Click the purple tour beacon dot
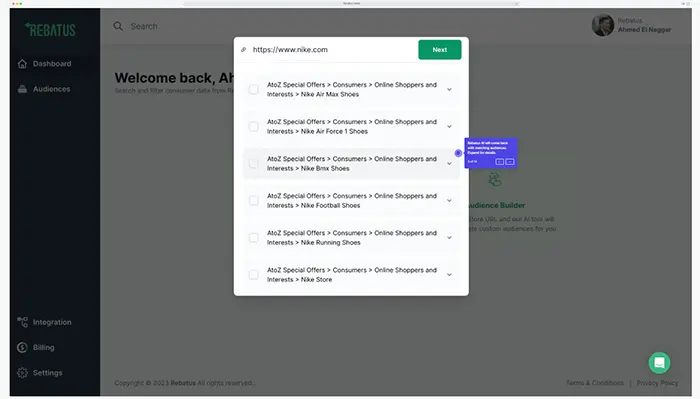 (458, 153)
